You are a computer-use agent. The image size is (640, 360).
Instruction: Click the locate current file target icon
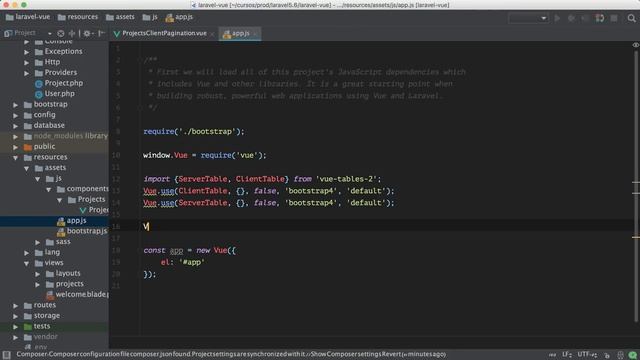[x=61, y=33]
